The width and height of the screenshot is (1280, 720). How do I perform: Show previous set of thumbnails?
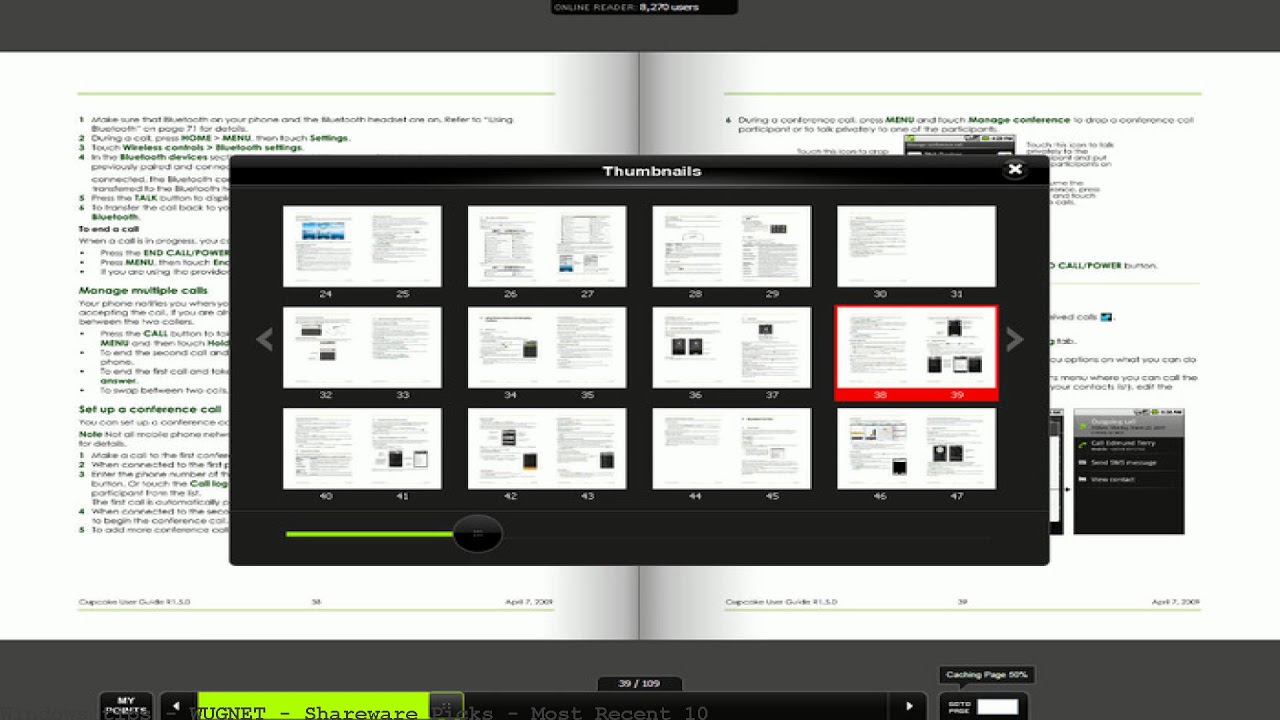[x=264, y=339]
